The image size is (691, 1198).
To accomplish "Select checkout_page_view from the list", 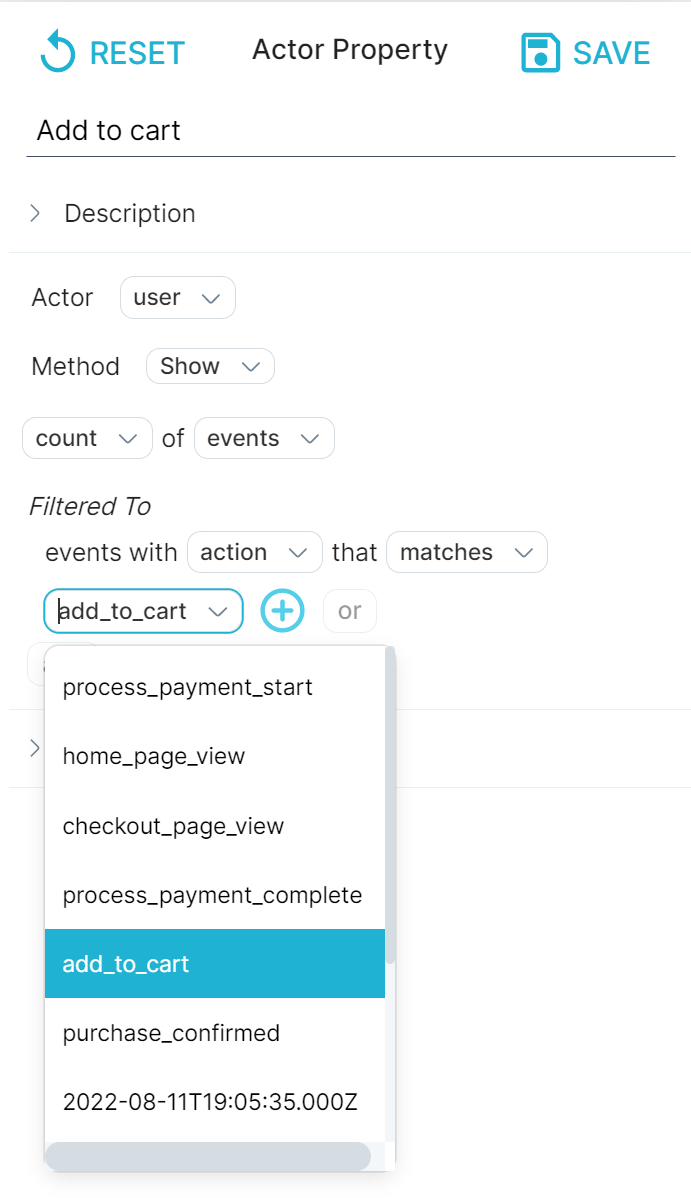I will point(215,825).
